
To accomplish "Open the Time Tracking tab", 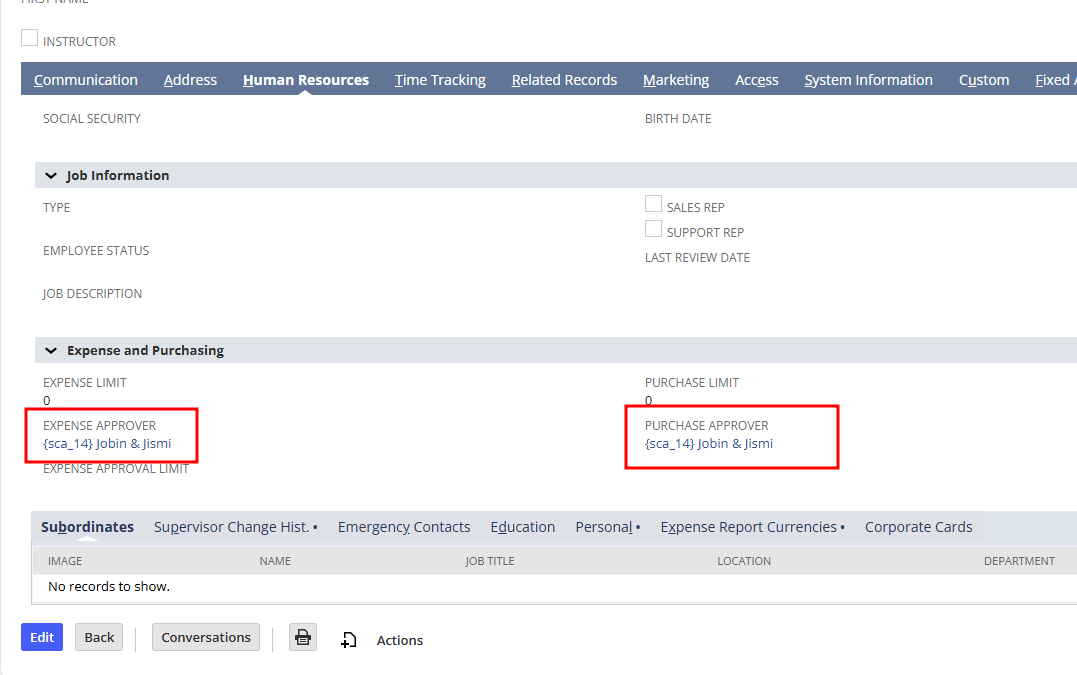I will (440, 80).
